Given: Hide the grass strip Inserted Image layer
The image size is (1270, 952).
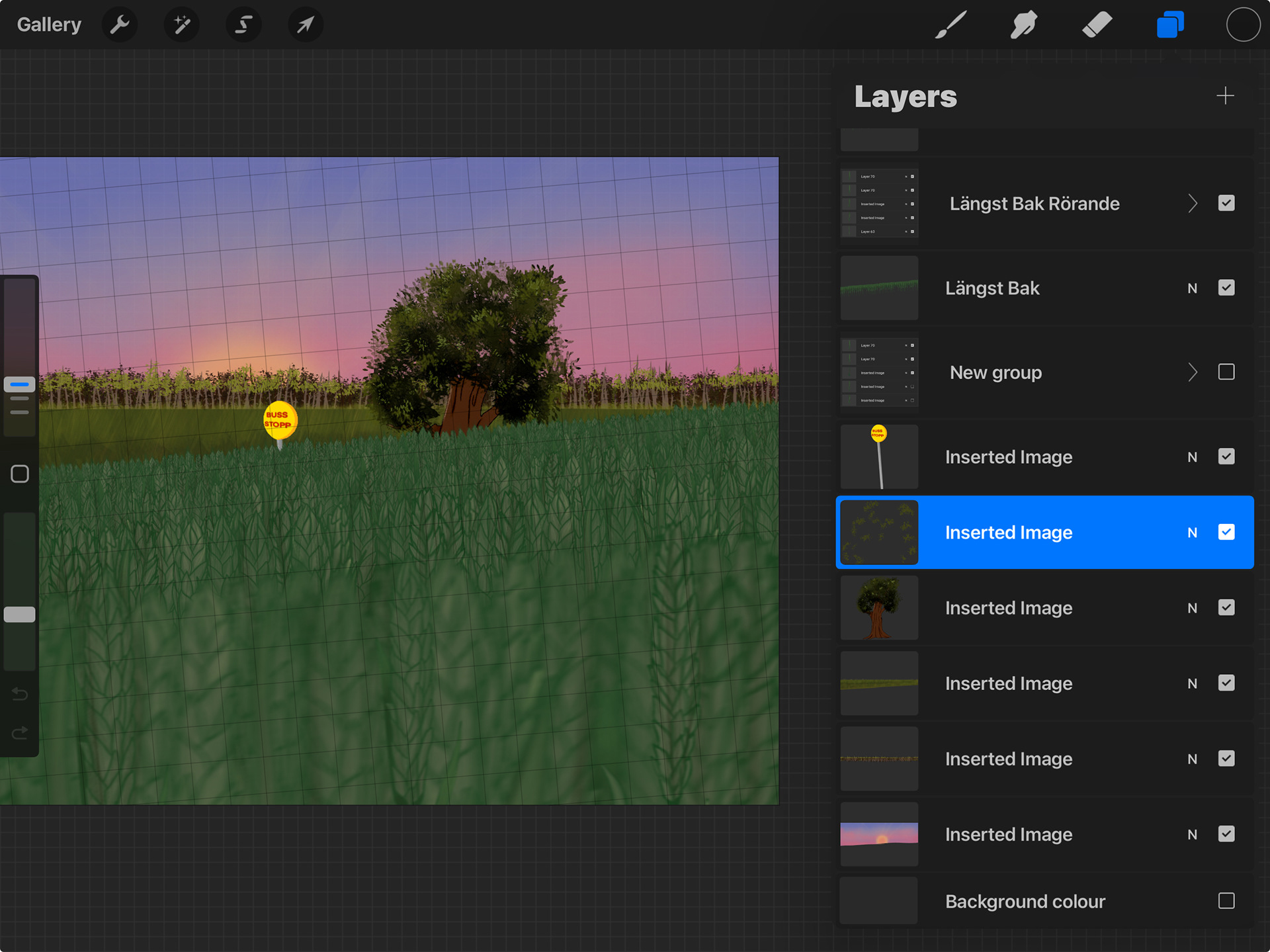Looking at the screenshot, I should pos(1226,683).
